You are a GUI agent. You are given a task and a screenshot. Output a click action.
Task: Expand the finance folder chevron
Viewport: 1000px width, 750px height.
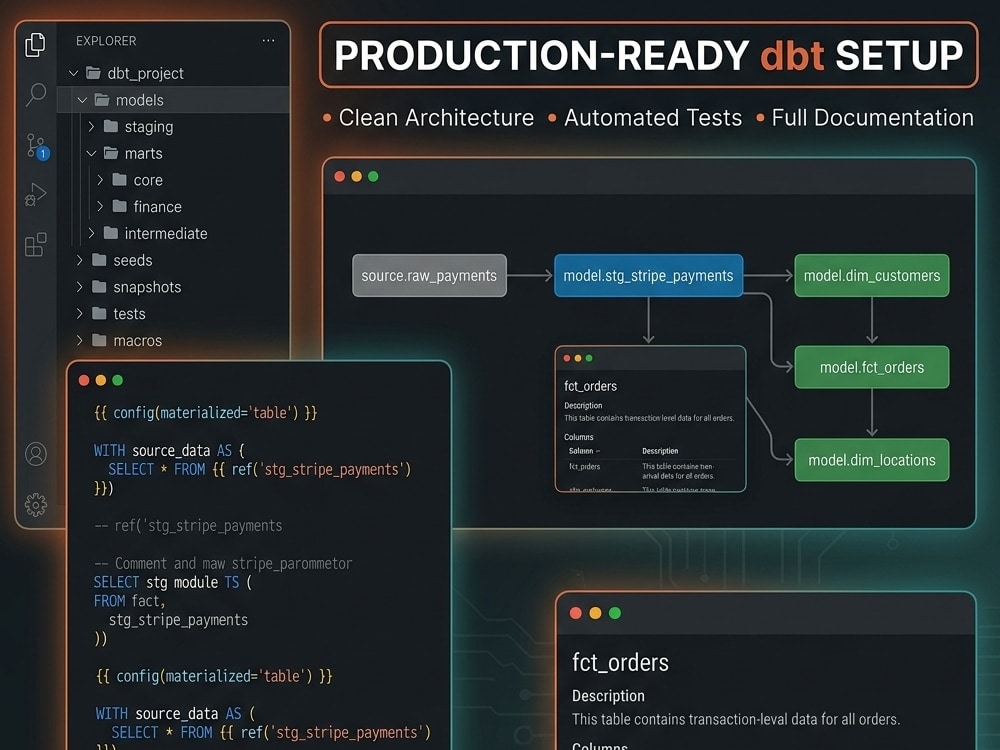pos(100,206)
